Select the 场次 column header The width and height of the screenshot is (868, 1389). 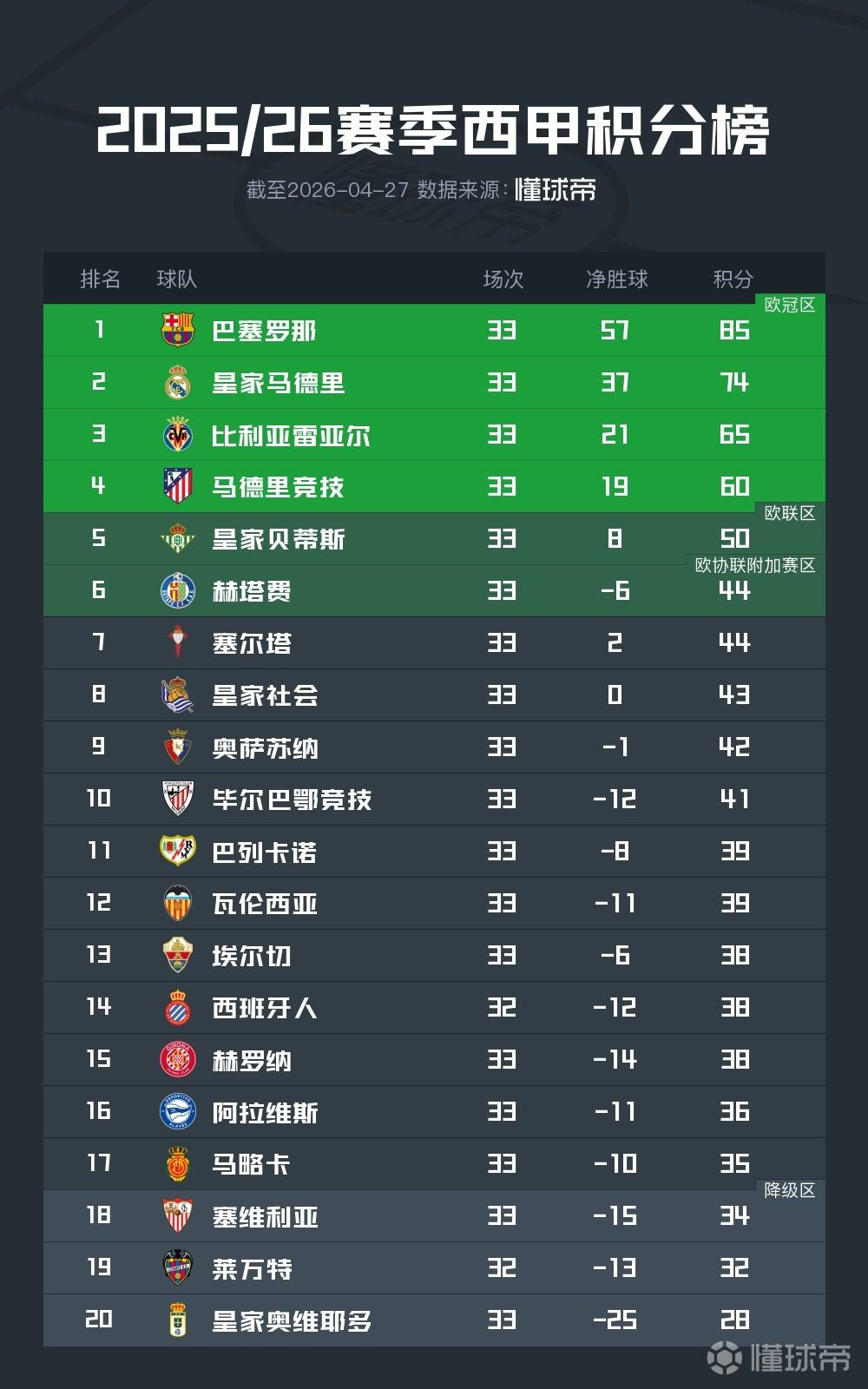tap(503, 279)
